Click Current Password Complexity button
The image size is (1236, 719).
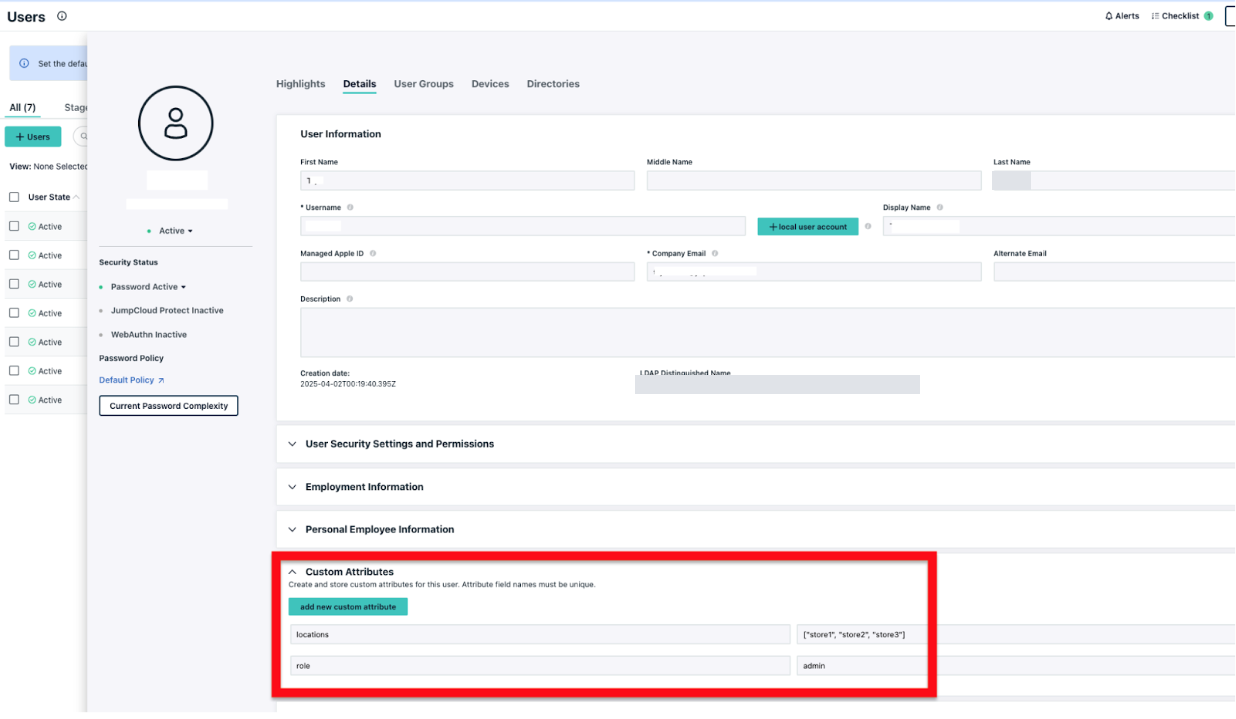coord(168,406)
